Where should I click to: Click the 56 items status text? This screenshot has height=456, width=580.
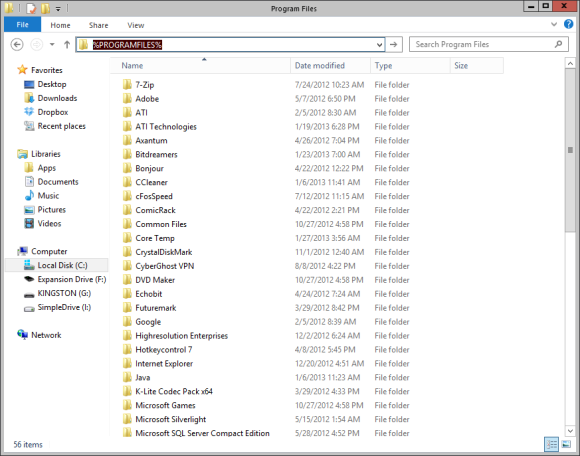28,445
